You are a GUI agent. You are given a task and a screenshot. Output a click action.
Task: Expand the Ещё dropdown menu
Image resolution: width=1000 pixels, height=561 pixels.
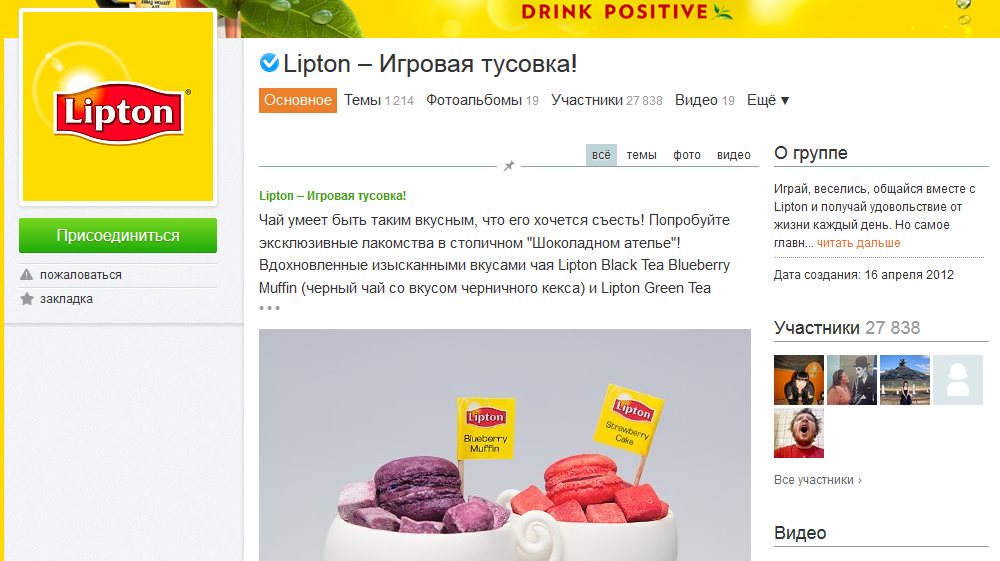point(768,100)
